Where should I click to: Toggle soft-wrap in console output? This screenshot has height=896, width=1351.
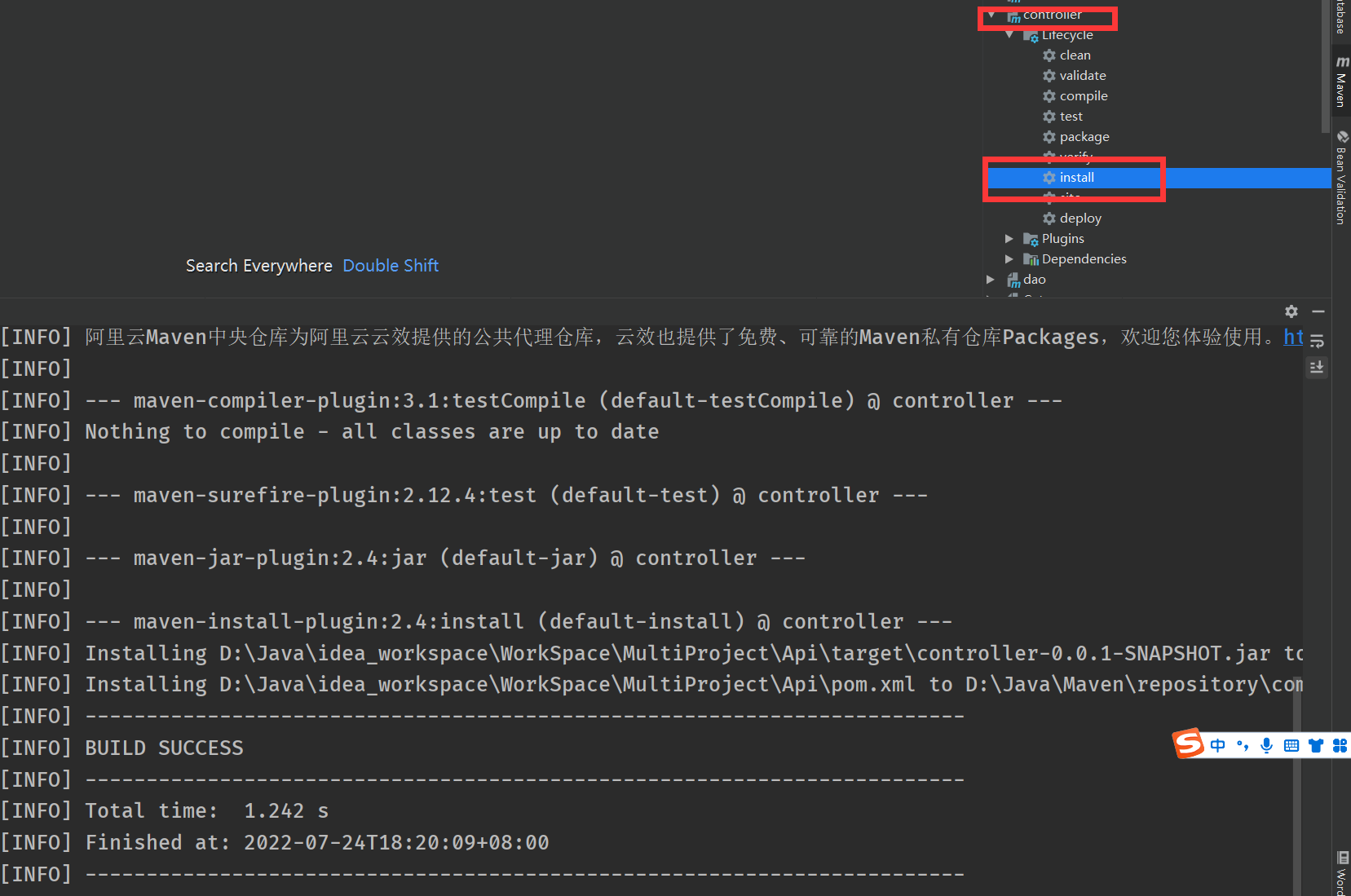[x=1317, y=341]
